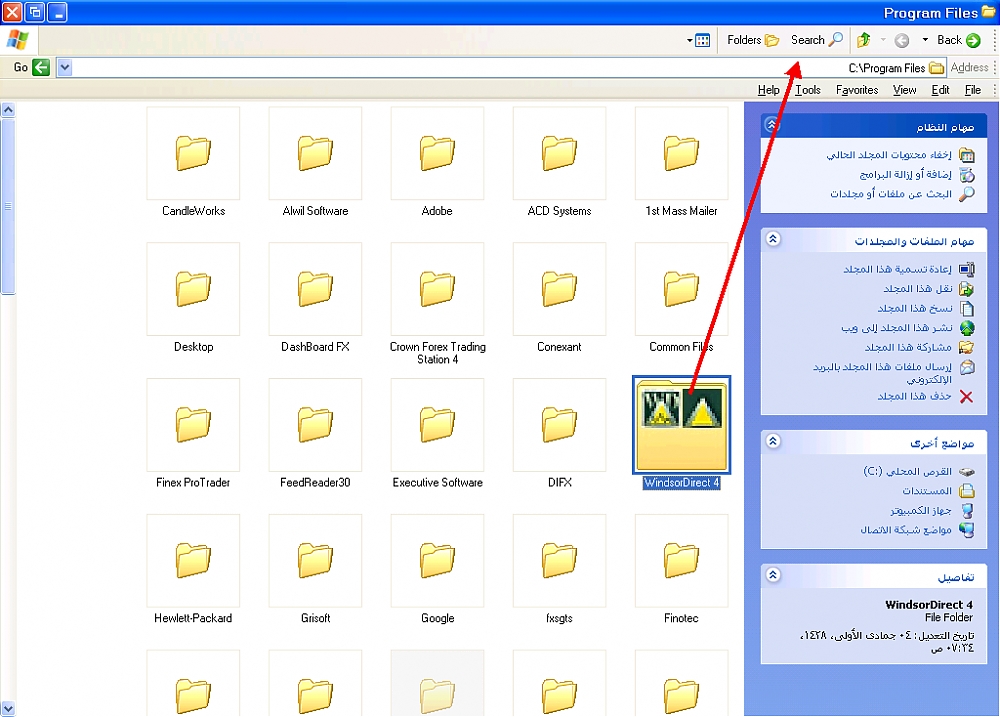Image resolution: width=1000 pixels, height=717 pixels.
Task: Collapse the مهام النظام panel
Action: pyautogui.click(x=771, y=125)
